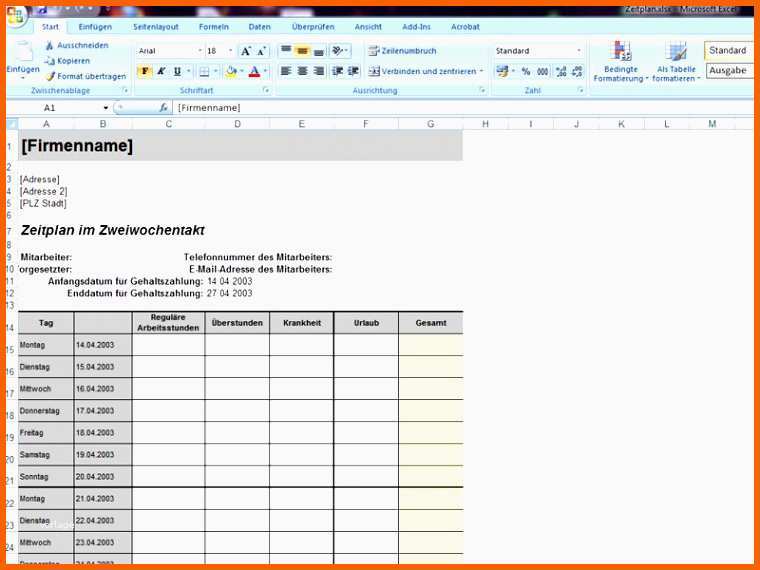Click Verbinden und zentrieren
This screenshot has height=570, width=760.
(x=422, y=71)
